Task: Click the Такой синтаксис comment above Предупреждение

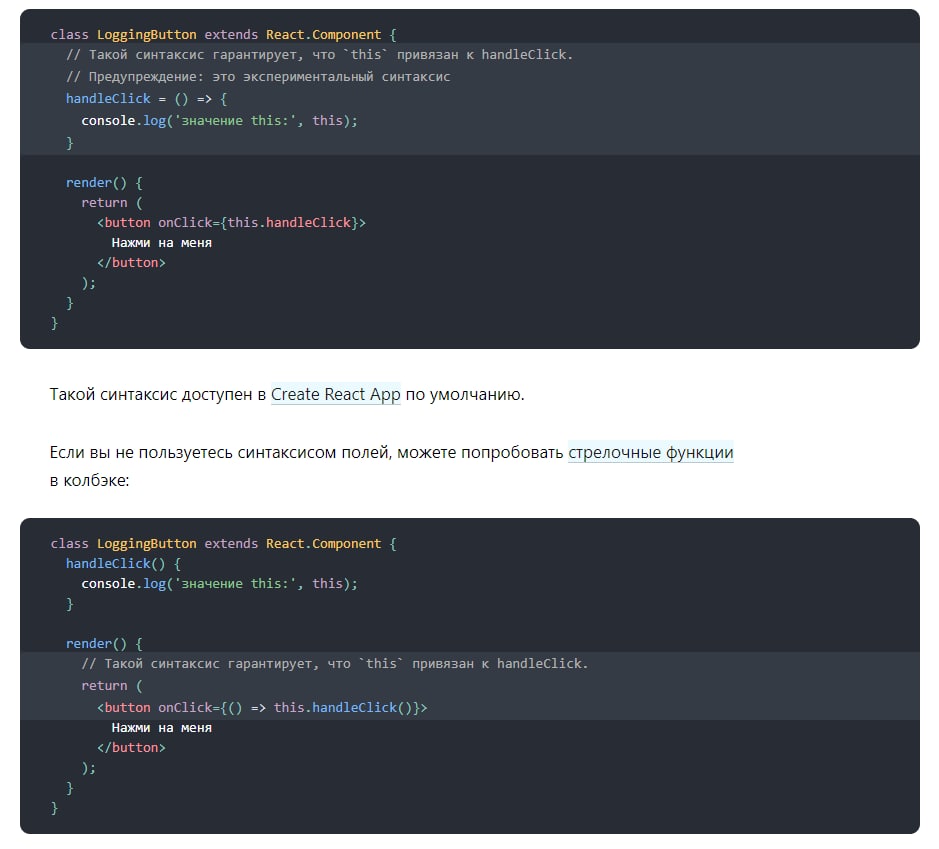Action: pyautogui.click(x=319, y=55)
